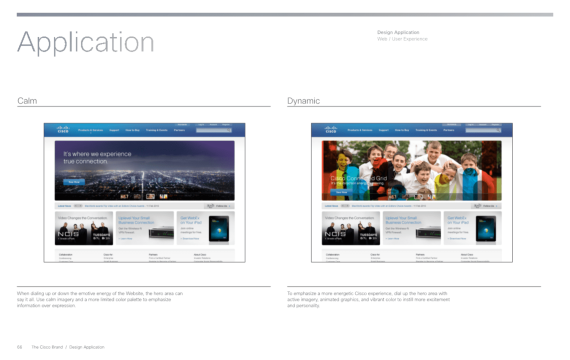Open Support menu in Dynamic mockup
The width and height of the screenshot is (570, 360).
click(x=384, y=130)
